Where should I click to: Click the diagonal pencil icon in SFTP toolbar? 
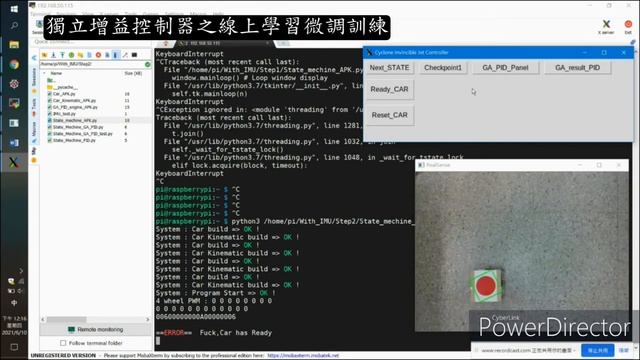(x=125, y=55)
